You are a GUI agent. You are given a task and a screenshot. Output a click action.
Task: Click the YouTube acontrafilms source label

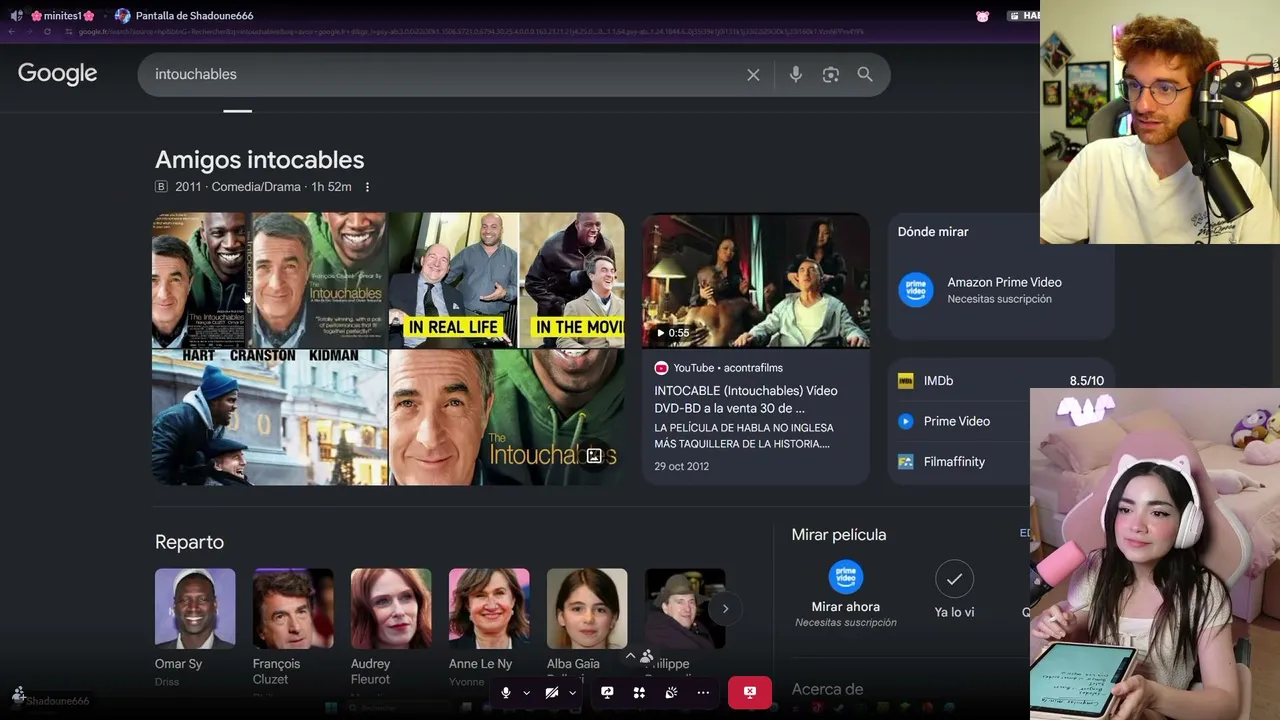[x=718, y=368]
